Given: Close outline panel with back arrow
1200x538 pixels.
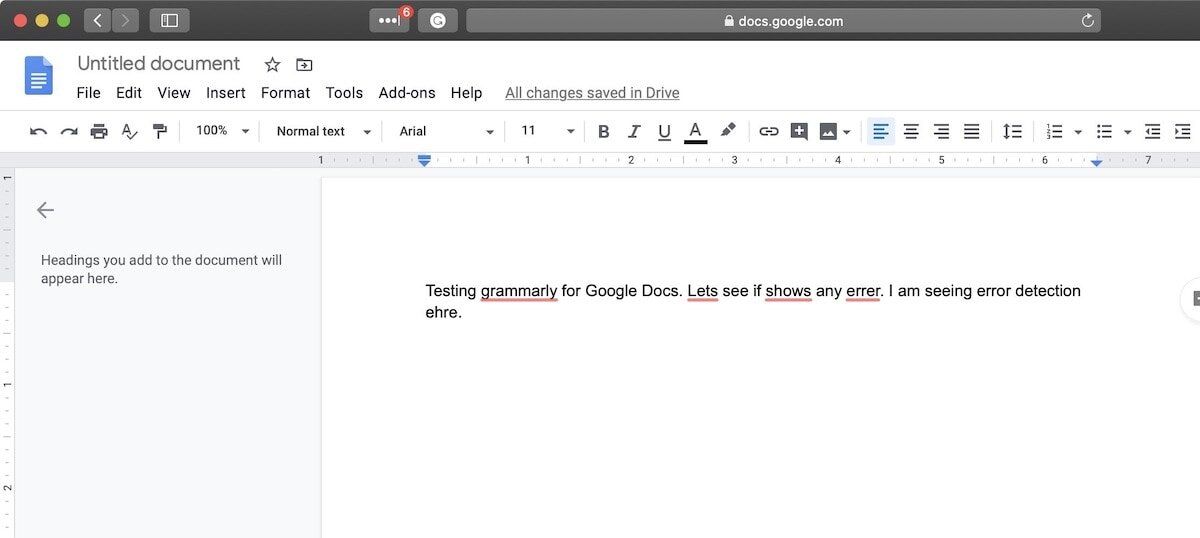Looking at the screenshot, I should click(45, 210).
